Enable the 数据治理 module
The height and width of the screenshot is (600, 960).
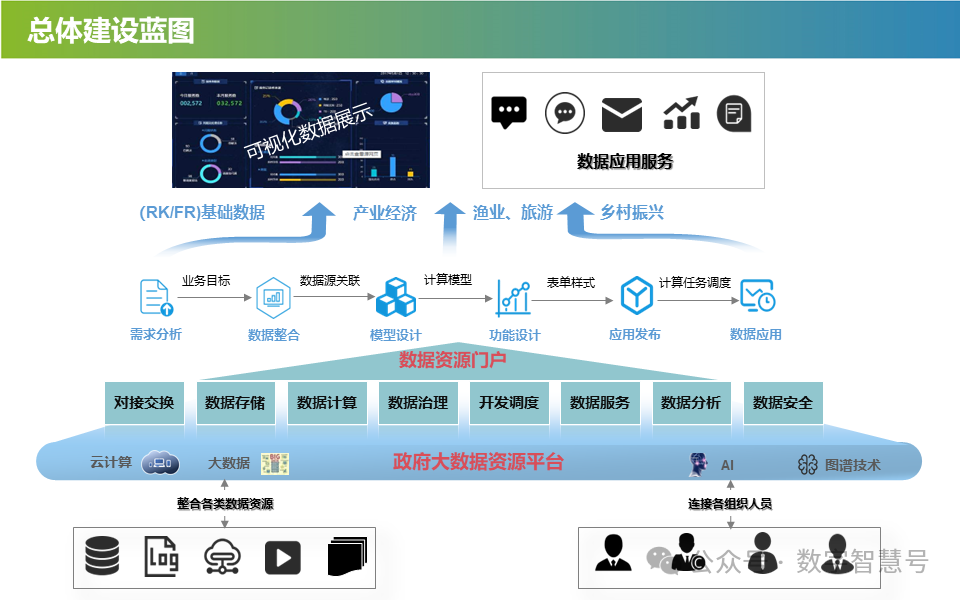(x=418, y=403)
